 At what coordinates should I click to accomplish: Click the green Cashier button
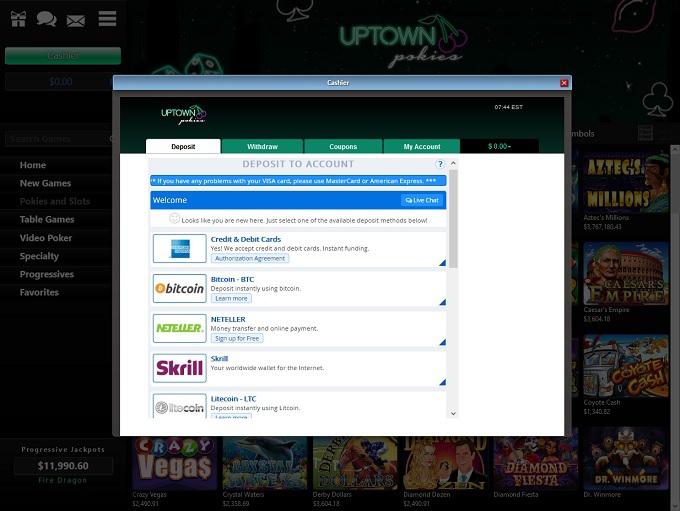pyautogui.click(x=63, y=56)
